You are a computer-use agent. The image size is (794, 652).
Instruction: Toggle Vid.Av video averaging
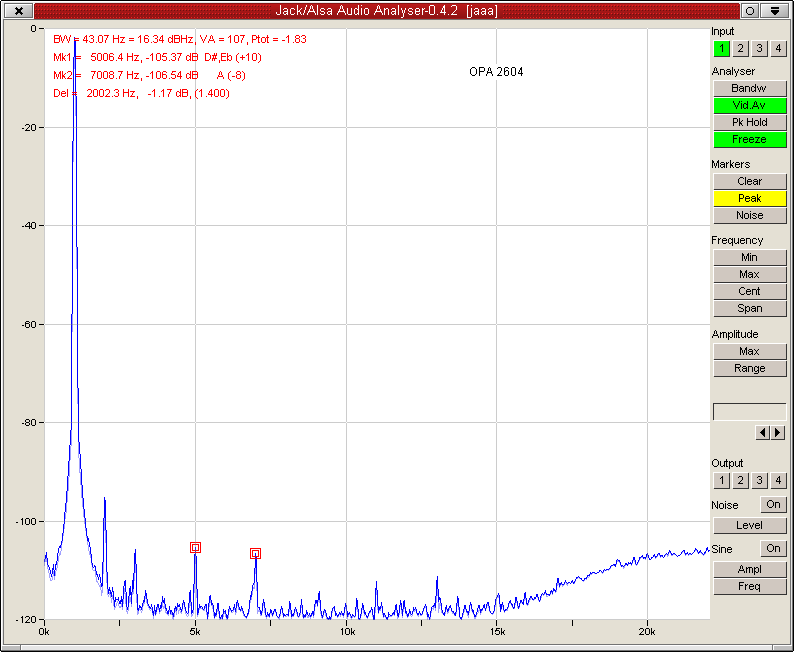(749, 105)
